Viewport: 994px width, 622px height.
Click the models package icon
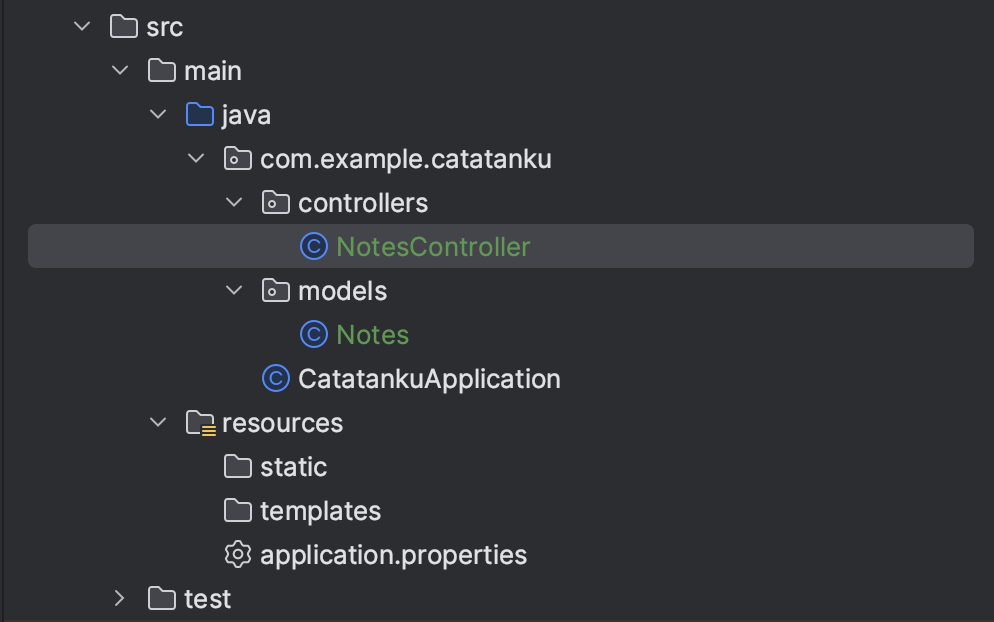(x=275, y=291)
